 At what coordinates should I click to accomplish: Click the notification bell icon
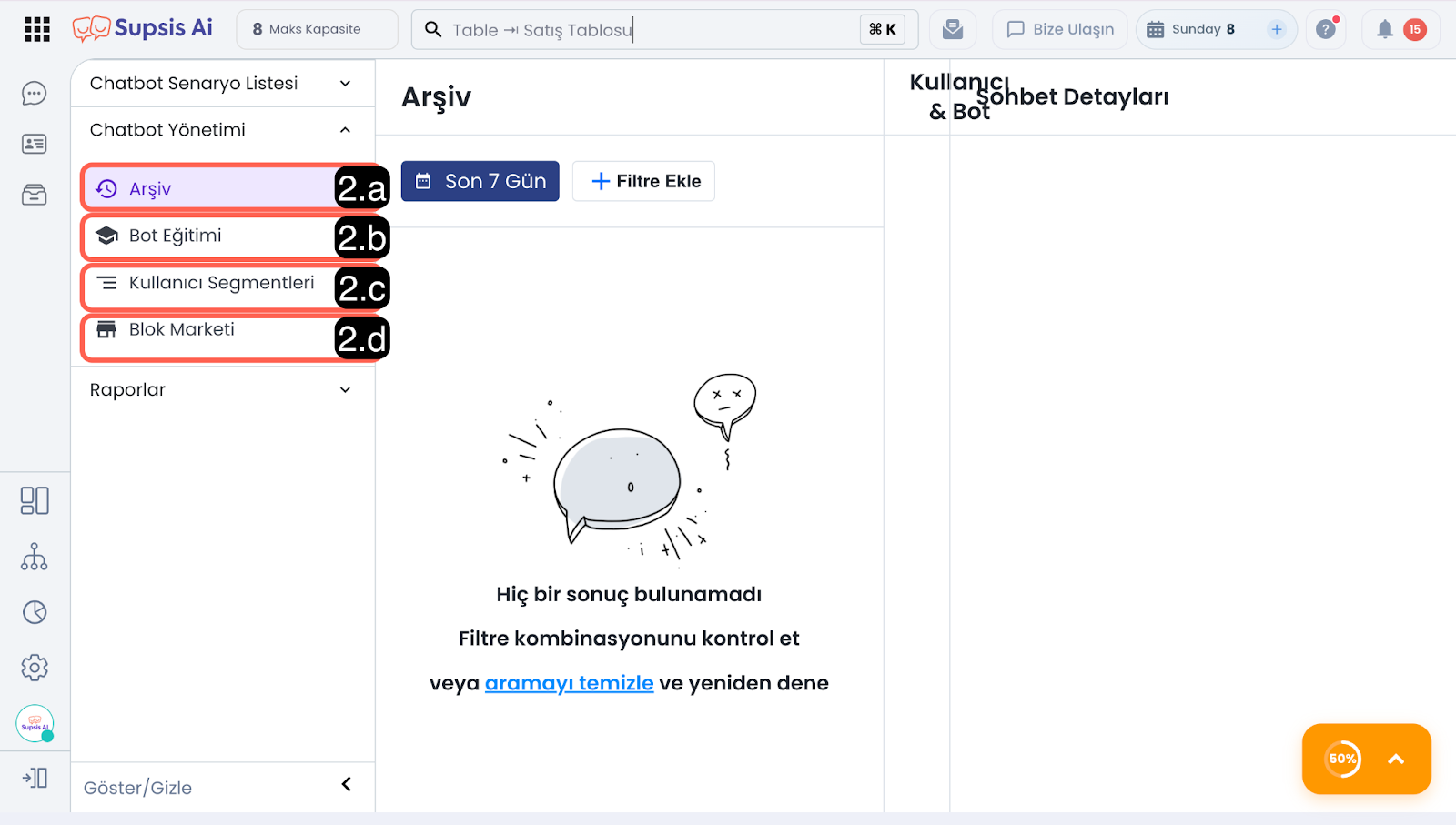pyautogui.click(x=1385, y=30)
